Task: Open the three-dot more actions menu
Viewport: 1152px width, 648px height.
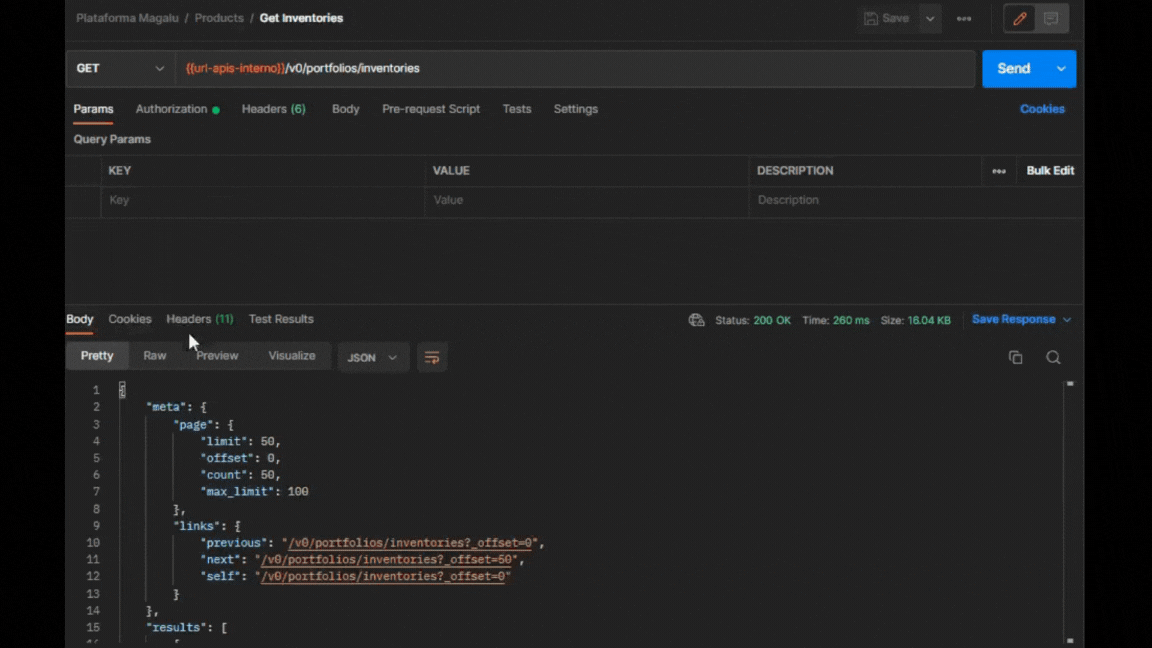Action: (x=964, y=19)
